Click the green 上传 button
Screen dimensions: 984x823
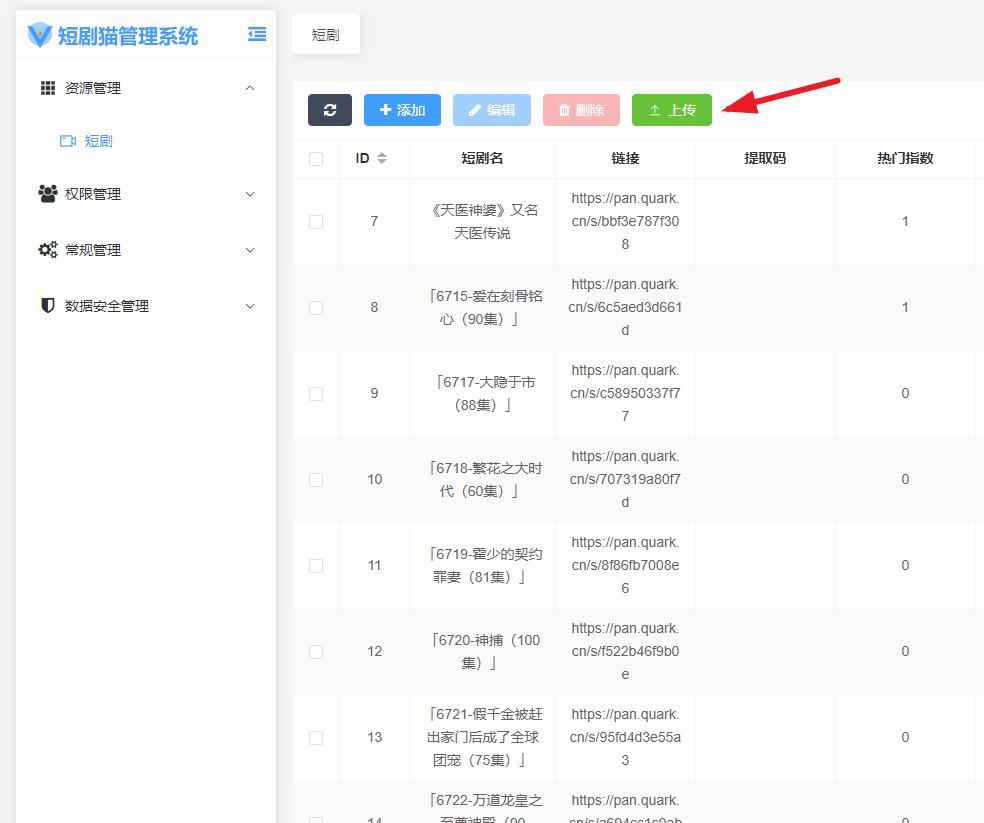671,110
